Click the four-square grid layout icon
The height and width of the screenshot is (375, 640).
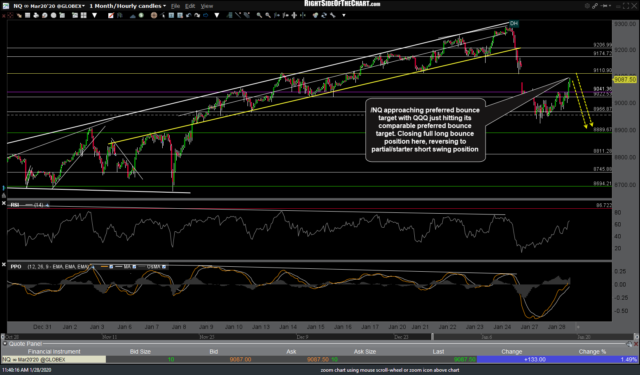tap(84, 15)
